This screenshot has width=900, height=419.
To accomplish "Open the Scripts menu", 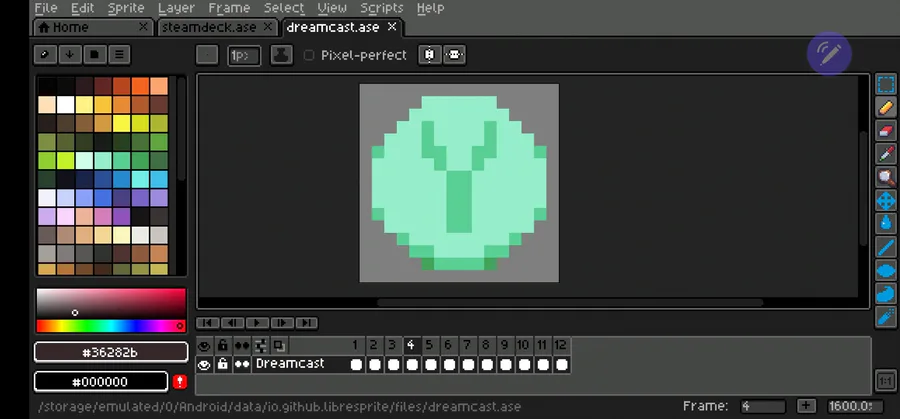I will pos(382,8).
